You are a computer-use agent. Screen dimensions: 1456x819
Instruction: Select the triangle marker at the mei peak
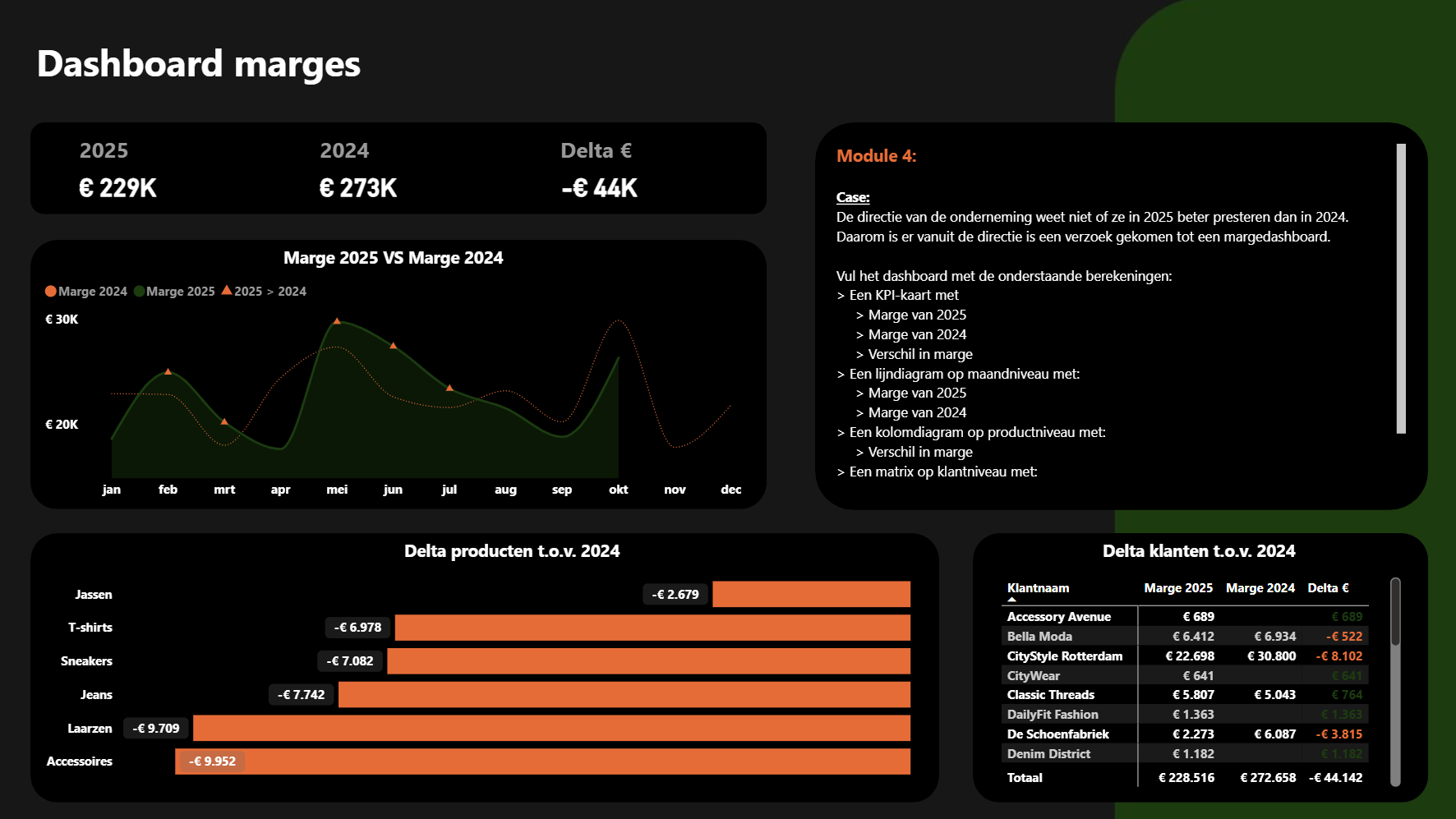tap(337, 321)
